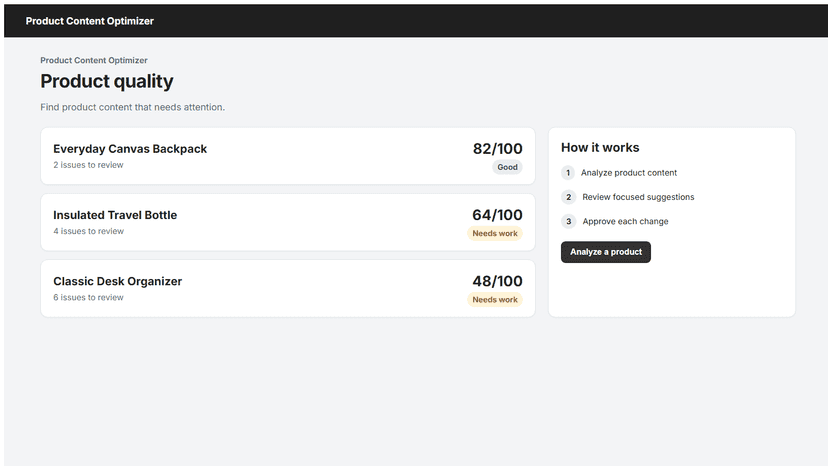This screenshot has width=828, height=466.
Task: Click Product Content Optimizer in the top bar
Action: [90, 21]
